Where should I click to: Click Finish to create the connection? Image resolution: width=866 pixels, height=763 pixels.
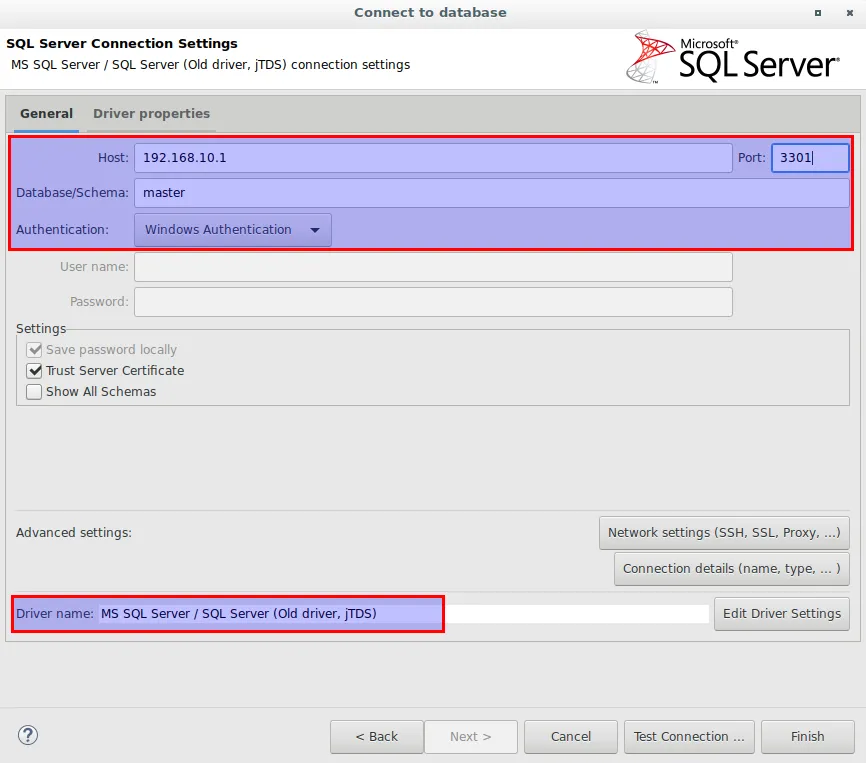(807, 737)
